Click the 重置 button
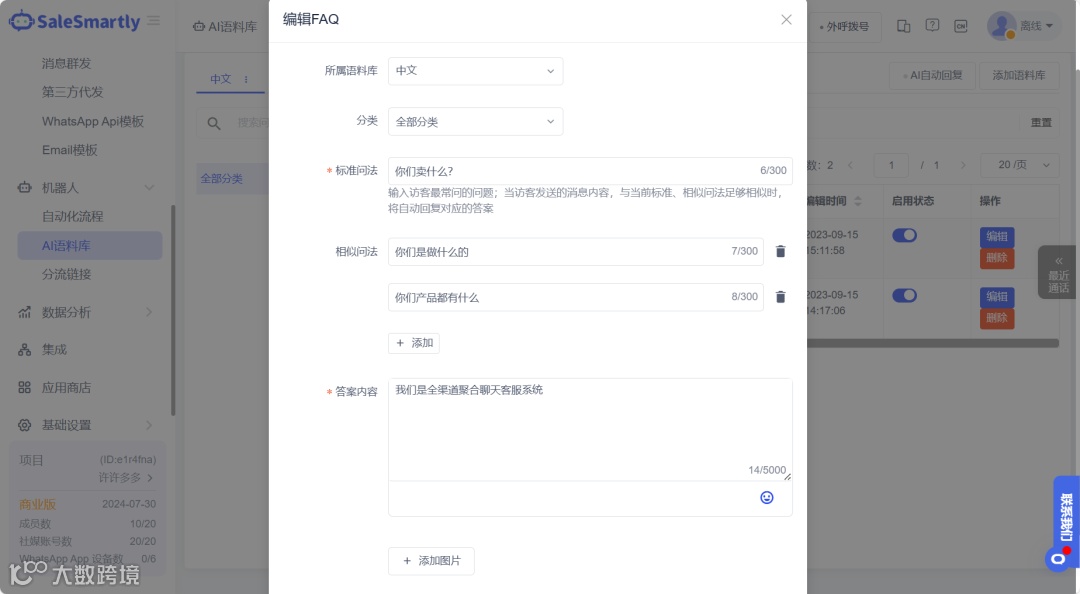1080x594 pixels. [1041, 123]
